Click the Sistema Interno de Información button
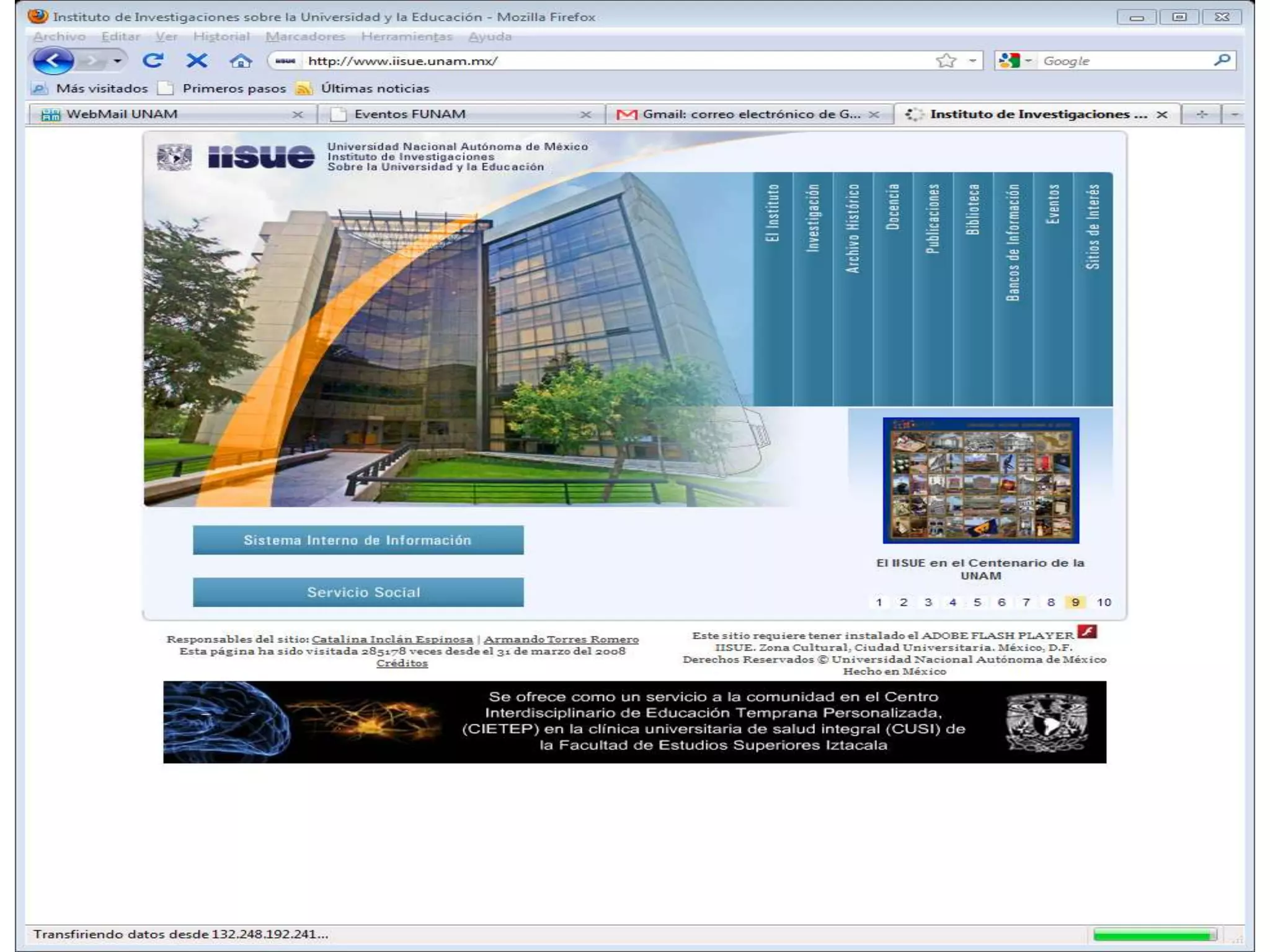 (x=358, y=540)
